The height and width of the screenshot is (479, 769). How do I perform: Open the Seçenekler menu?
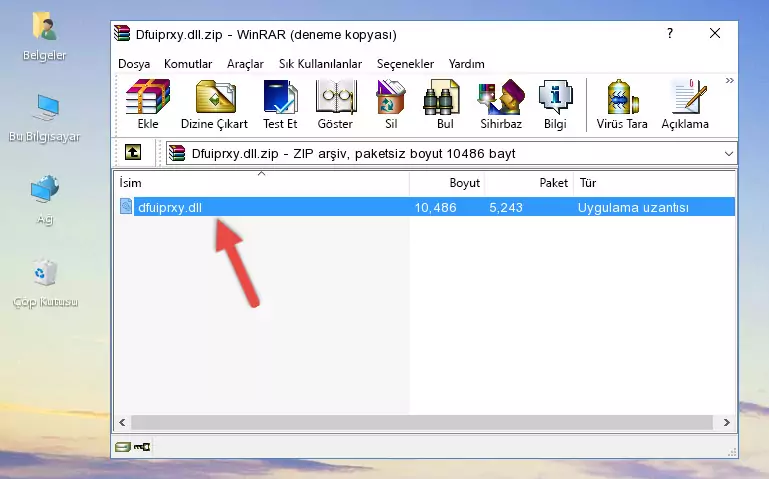pyautogui.click(x=405, y=64)
